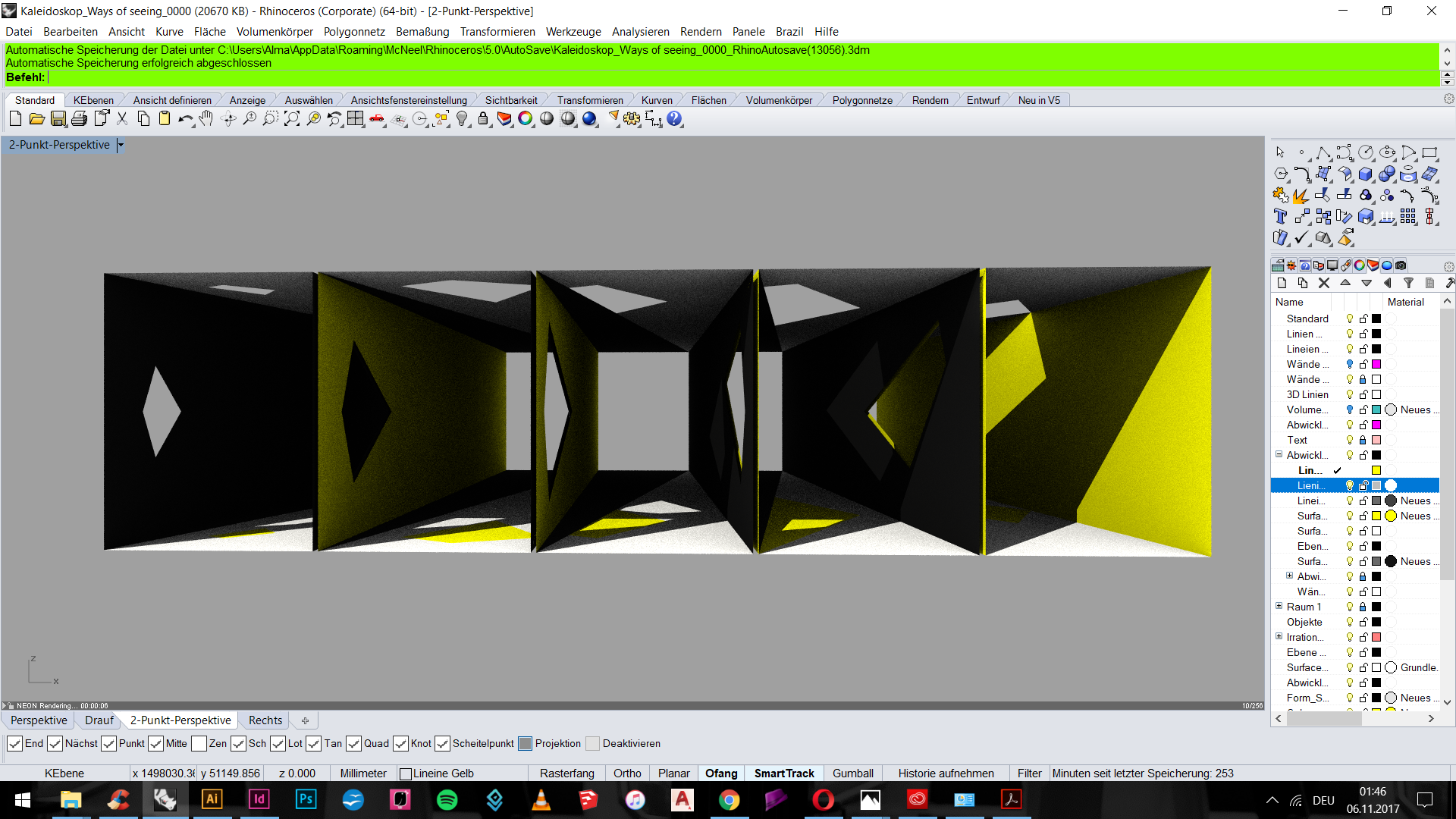Viewport: 1456px width, 819px height.
Task: Click the Save file toolbar icon
Action: 58,119
